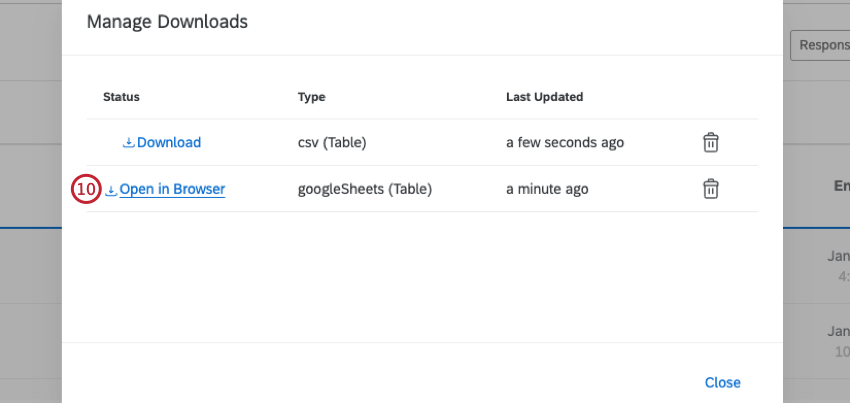Open googleSheets export via Open in Browser
Image resolution: width=850 pixels, height=403 pixels.
click(x=172, y=189)
